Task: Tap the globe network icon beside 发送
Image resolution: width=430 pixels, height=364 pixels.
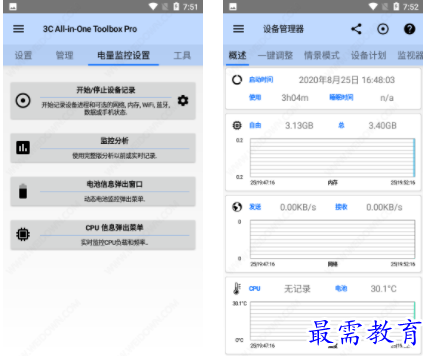Action: (237, 207)
